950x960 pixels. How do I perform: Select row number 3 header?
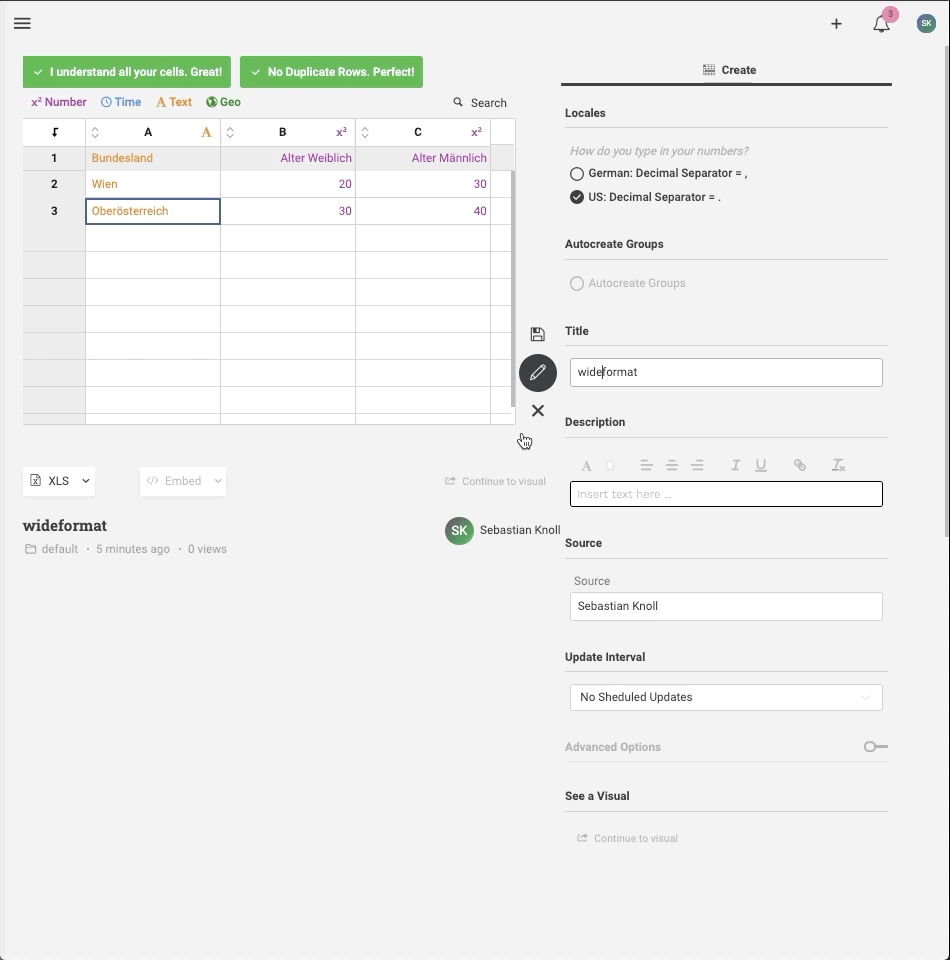[x=54, y=211]
